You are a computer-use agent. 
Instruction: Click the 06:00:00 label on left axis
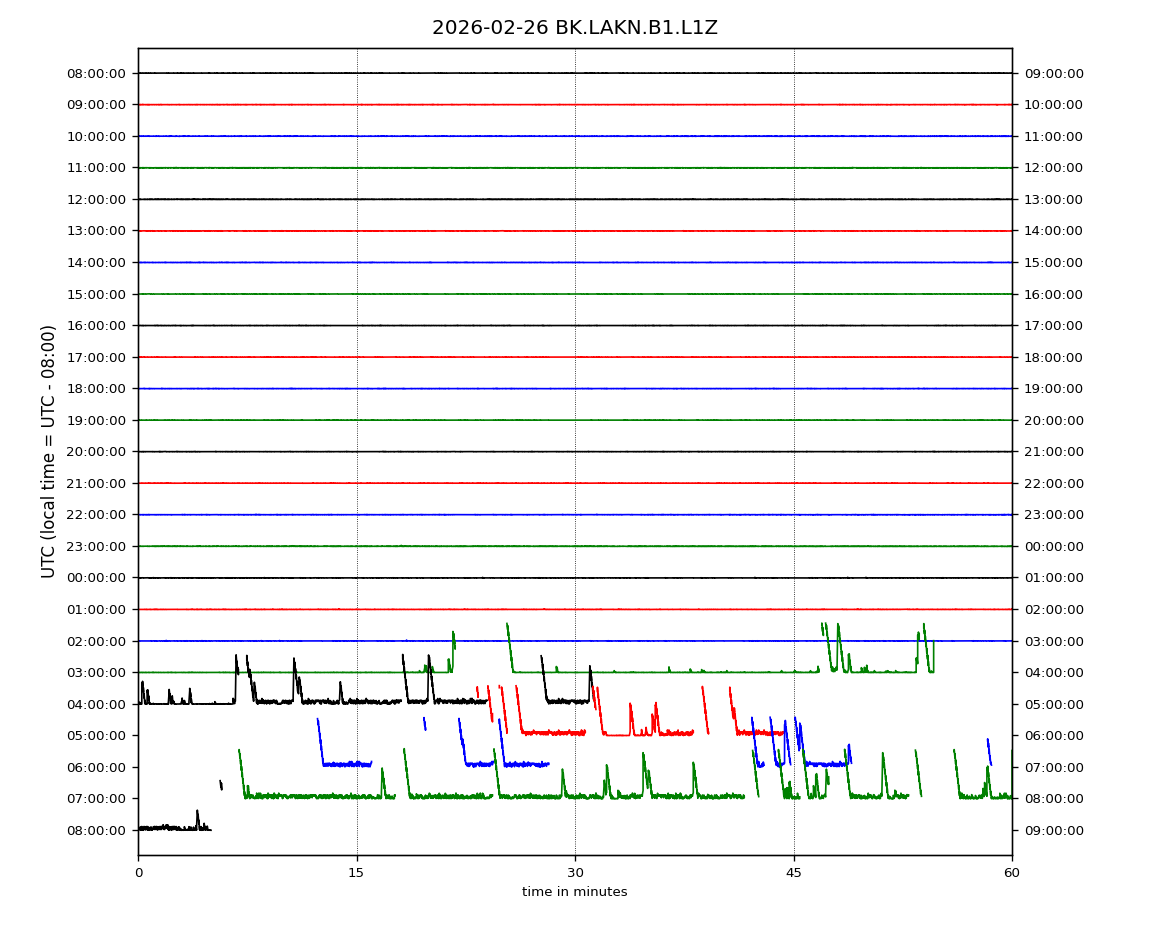point(97,767)
